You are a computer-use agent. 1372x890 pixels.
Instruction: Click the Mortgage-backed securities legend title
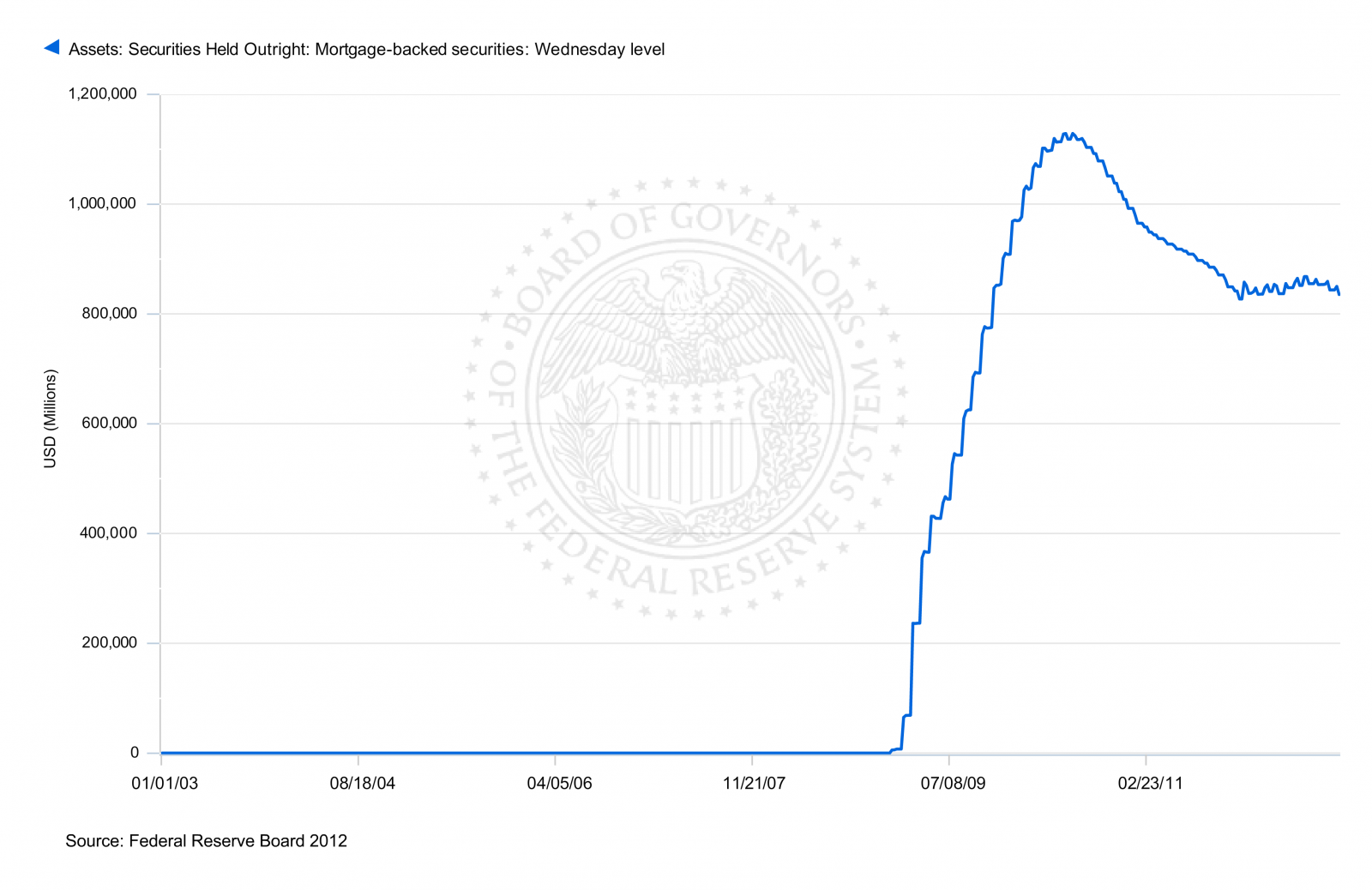[x=366, y=50]
